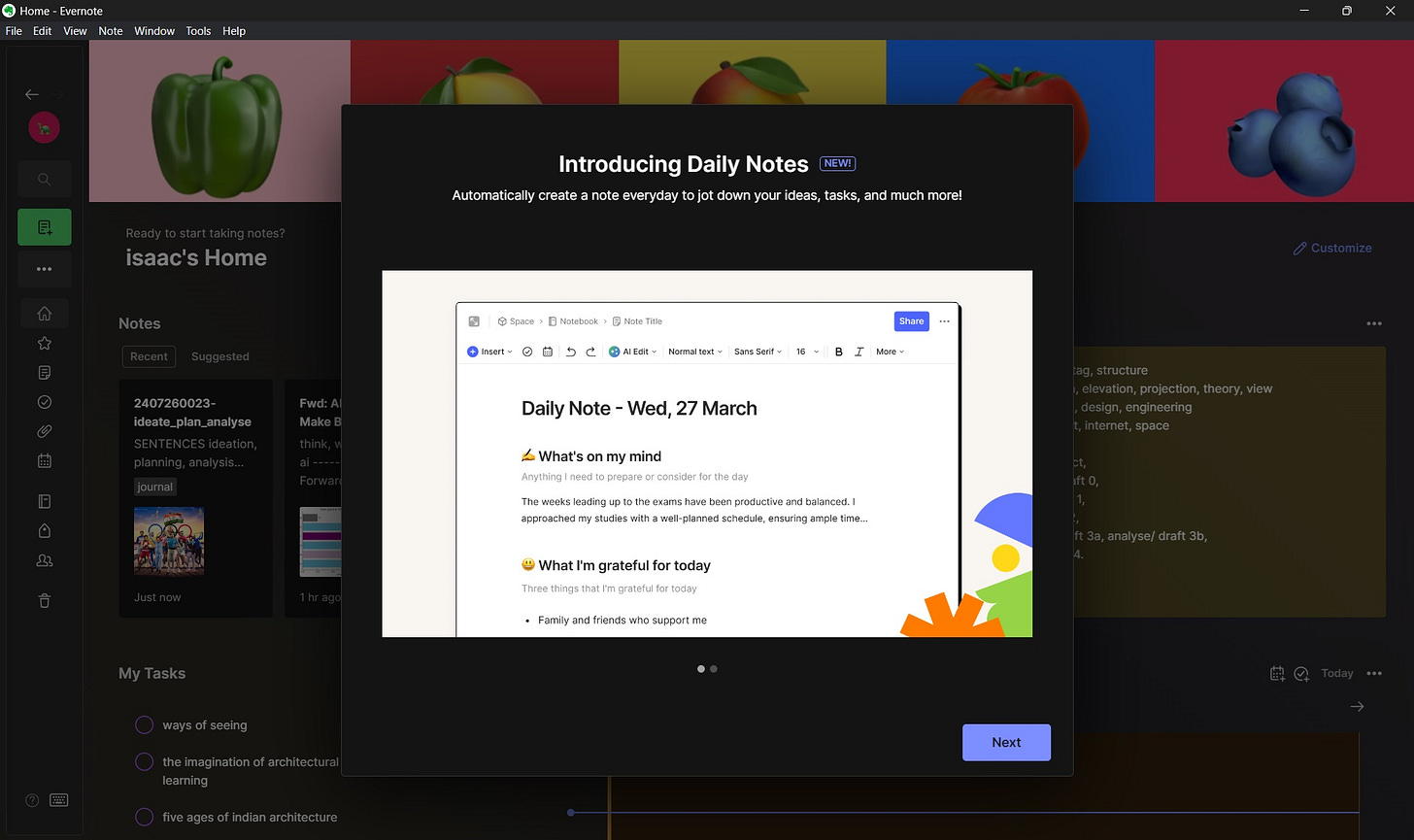The width and height of the screenshot is (1414, 840).
Task: Click the Share button in the preview image
Action: pos(911,321)
